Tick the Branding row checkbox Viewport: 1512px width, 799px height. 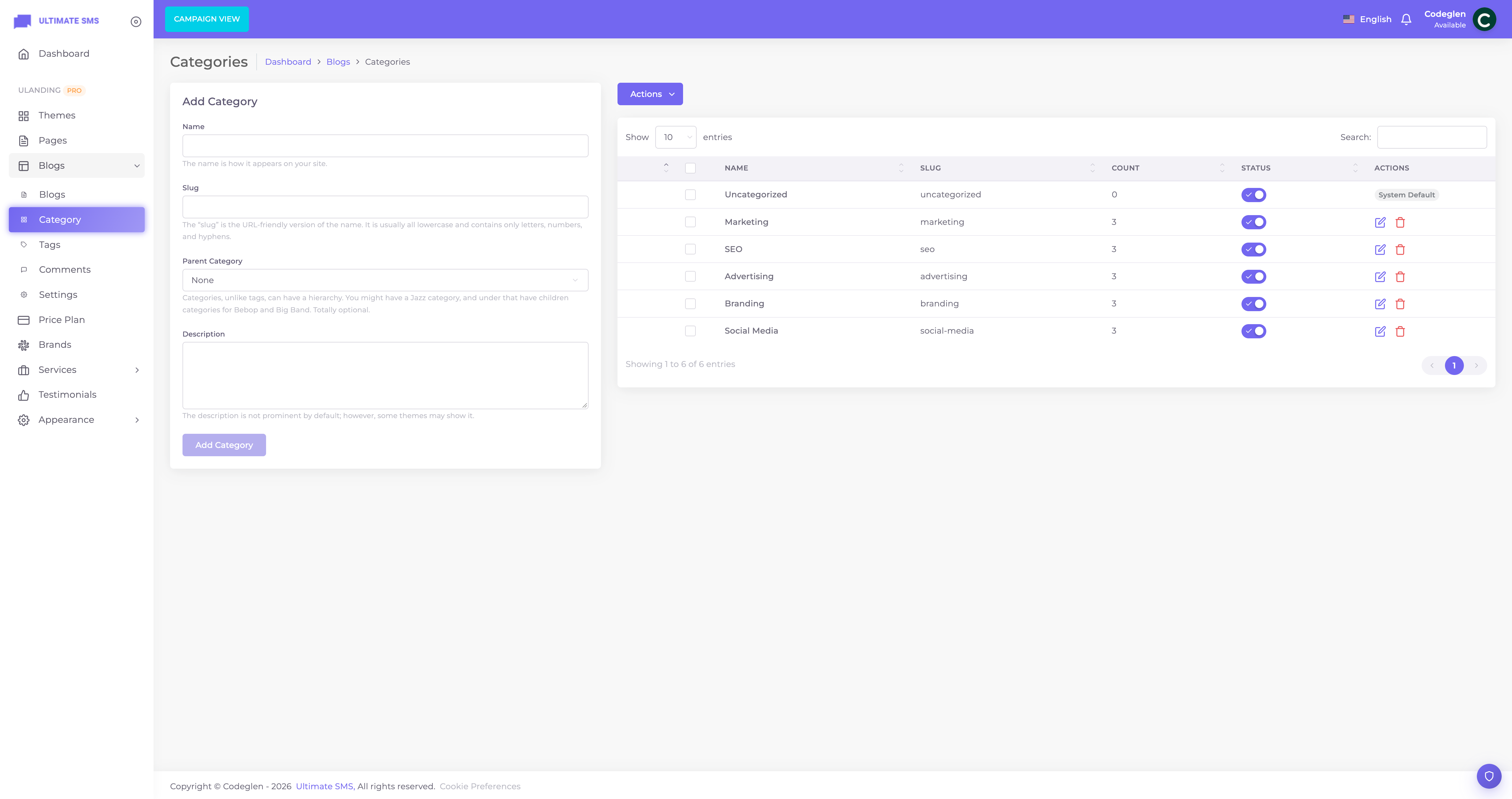click(690, 304)
